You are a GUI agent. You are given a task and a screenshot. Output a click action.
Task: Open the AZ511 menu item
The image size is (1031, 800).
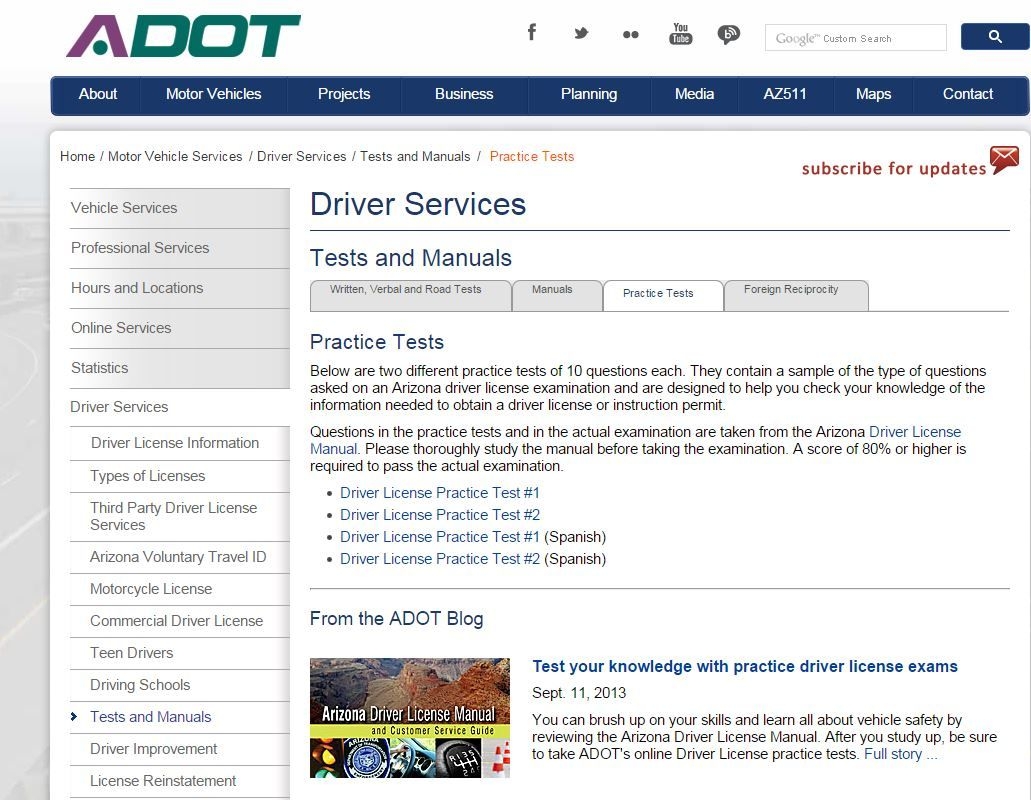[784, 95]
